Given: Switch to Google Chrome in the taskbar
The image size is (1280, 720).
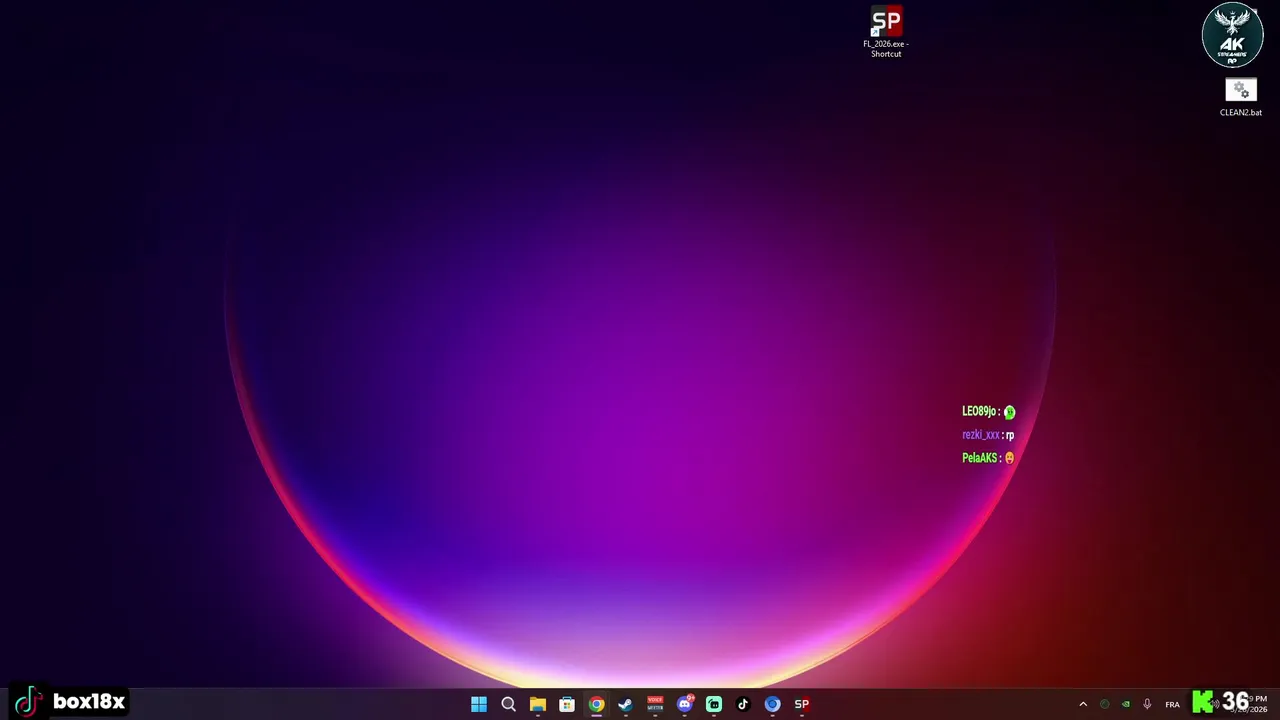Looking at the screenshot, I should (596, 704).
